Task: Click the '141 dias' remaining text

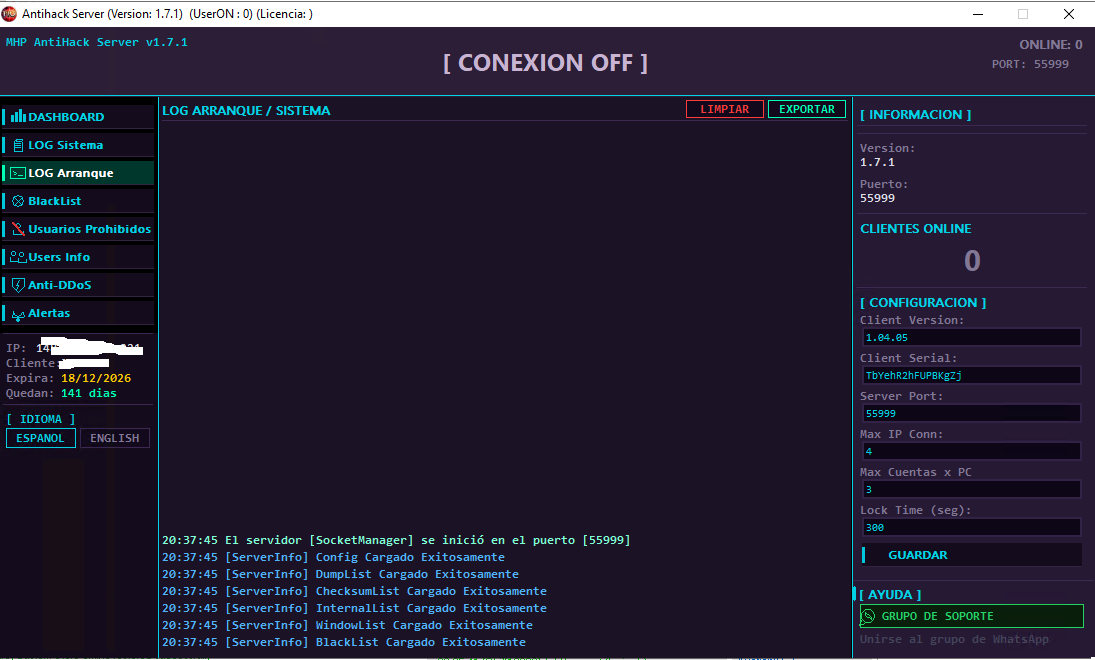Action: [x=89, y=393]
